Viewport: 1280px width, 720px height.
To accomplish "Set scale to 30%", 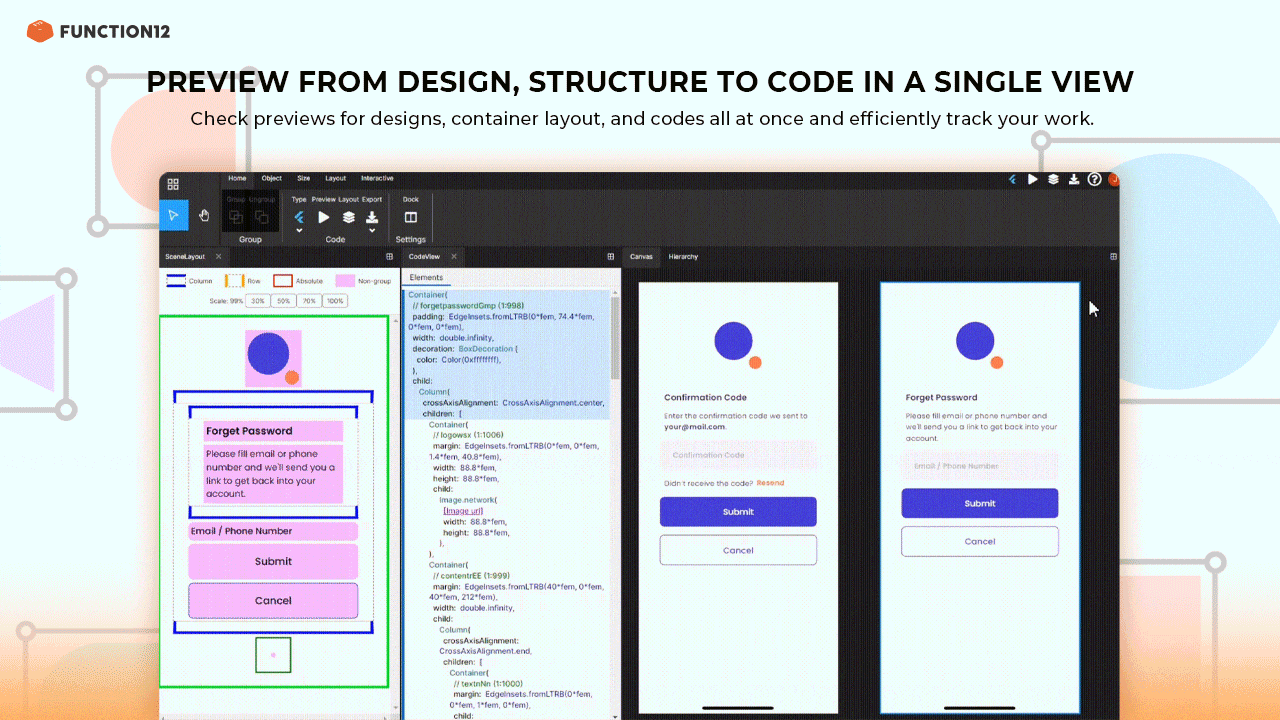I will tap(257, 300).
